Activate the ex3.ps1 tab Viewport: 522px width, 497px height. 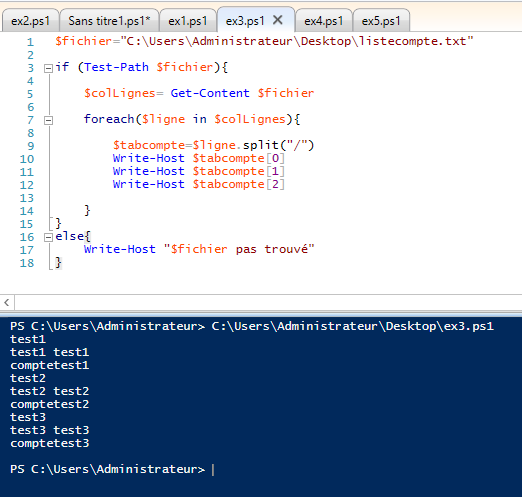coord(245,21)
